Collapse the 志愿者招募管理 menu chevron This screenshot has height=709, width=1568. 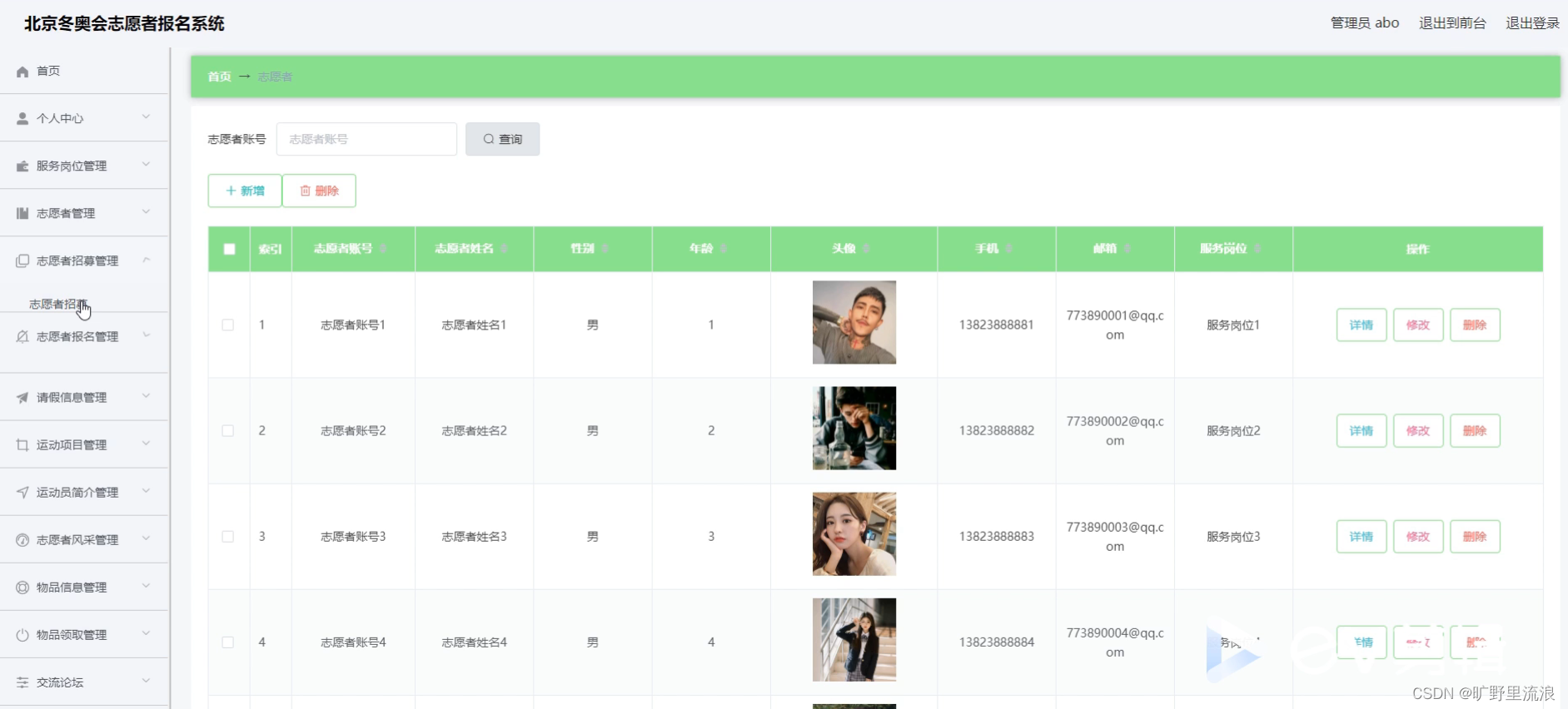point(147,260)
